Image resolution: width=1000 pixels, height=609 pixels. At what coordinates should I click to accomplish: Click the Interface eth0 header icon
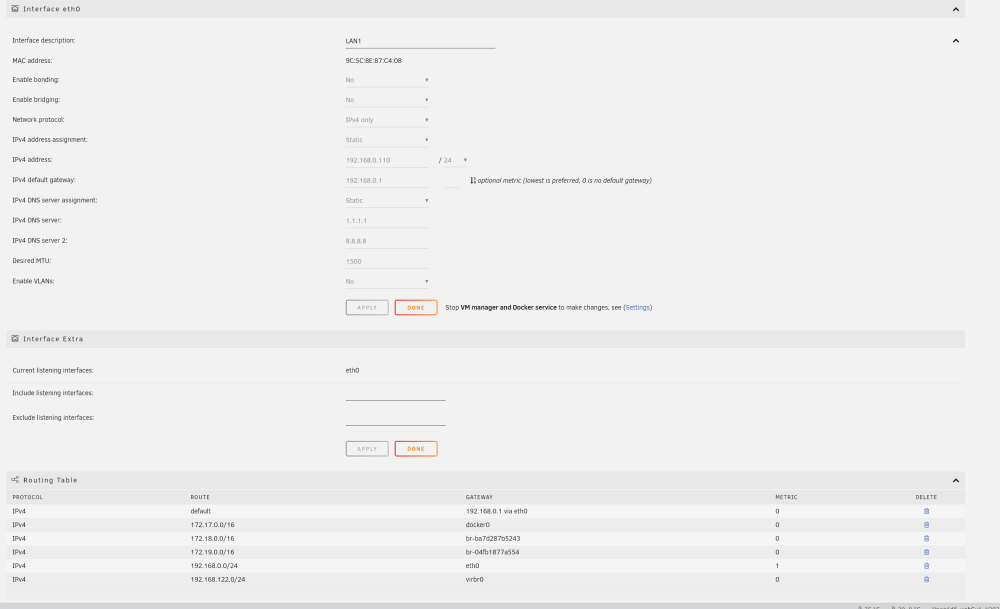(15, 9)
